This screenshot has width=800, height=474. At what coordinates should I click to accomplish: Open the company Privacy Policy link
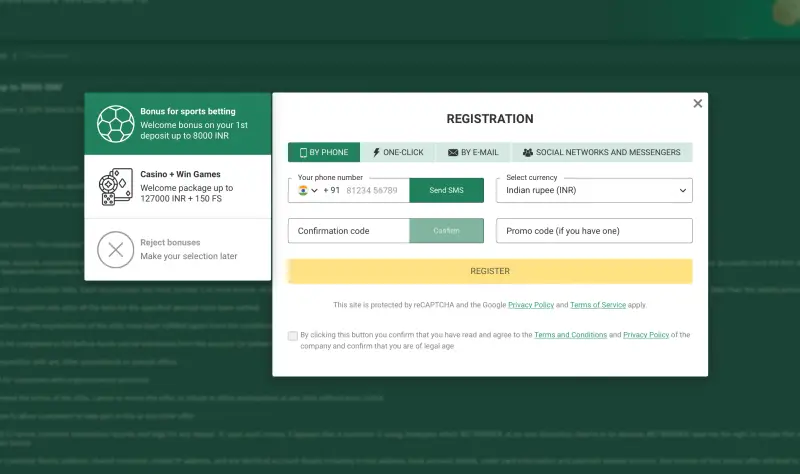pos(646,335)
